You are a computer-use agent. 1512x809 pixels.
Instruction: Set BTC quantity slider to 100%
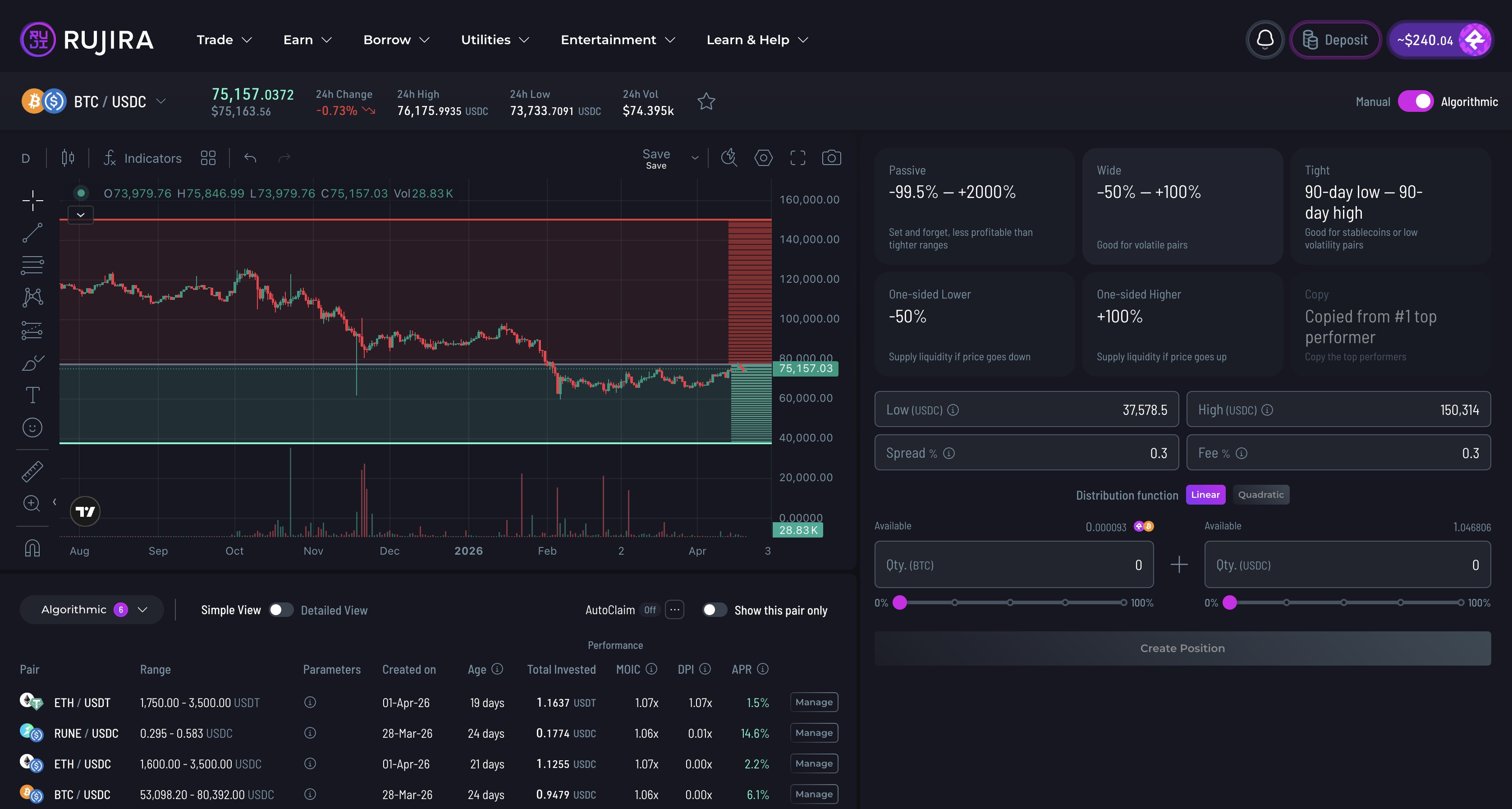1123,602
